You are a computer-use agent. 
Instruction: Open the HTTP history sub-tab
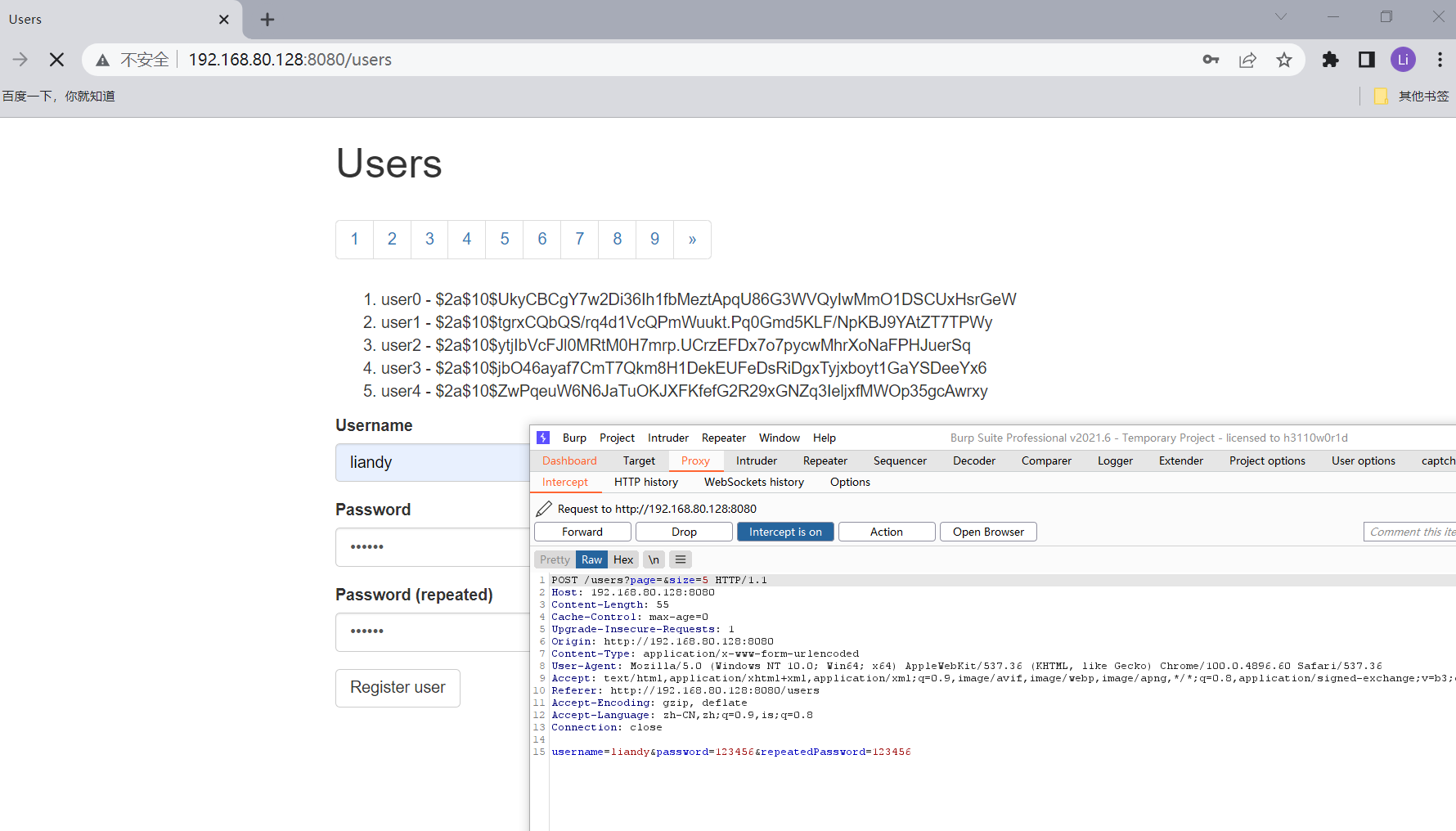coord(646,482)
